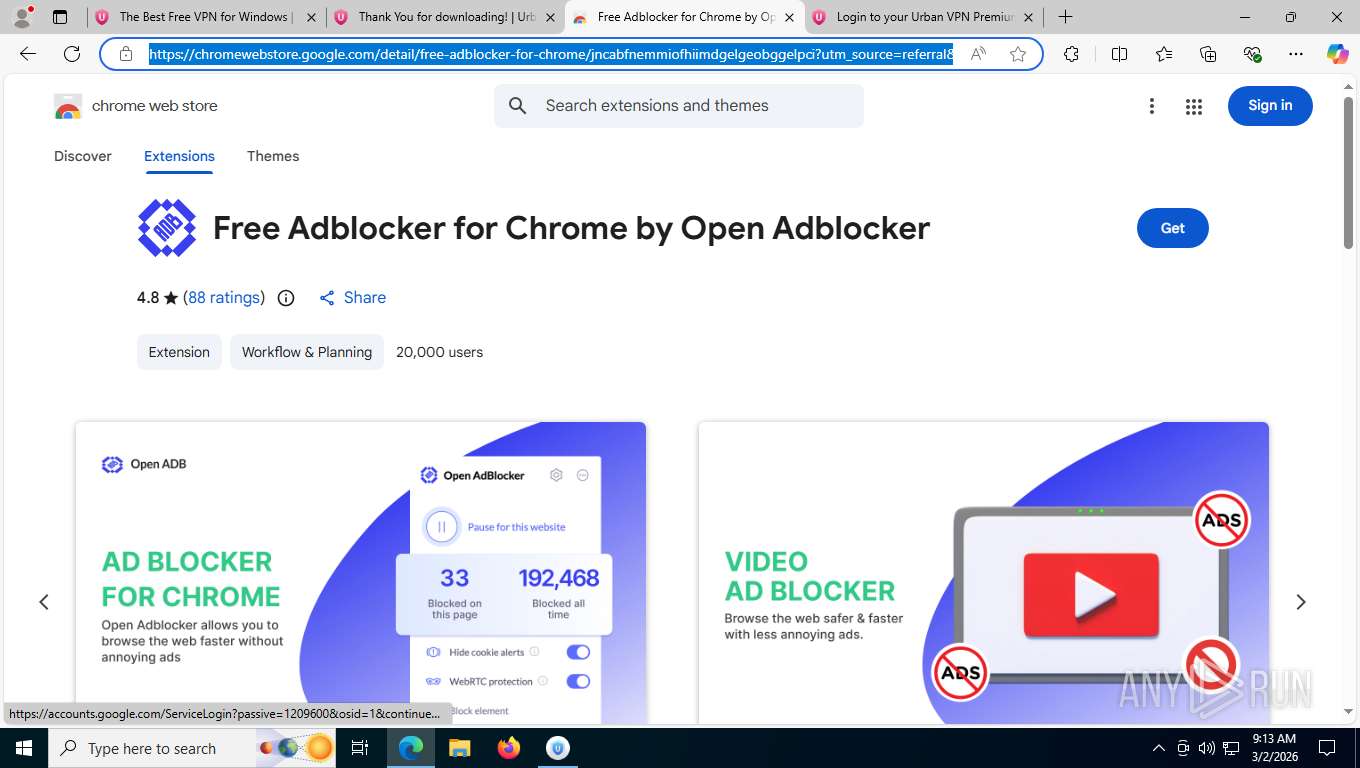
Task: Click the Windows search box
Action: click(191, 748)
